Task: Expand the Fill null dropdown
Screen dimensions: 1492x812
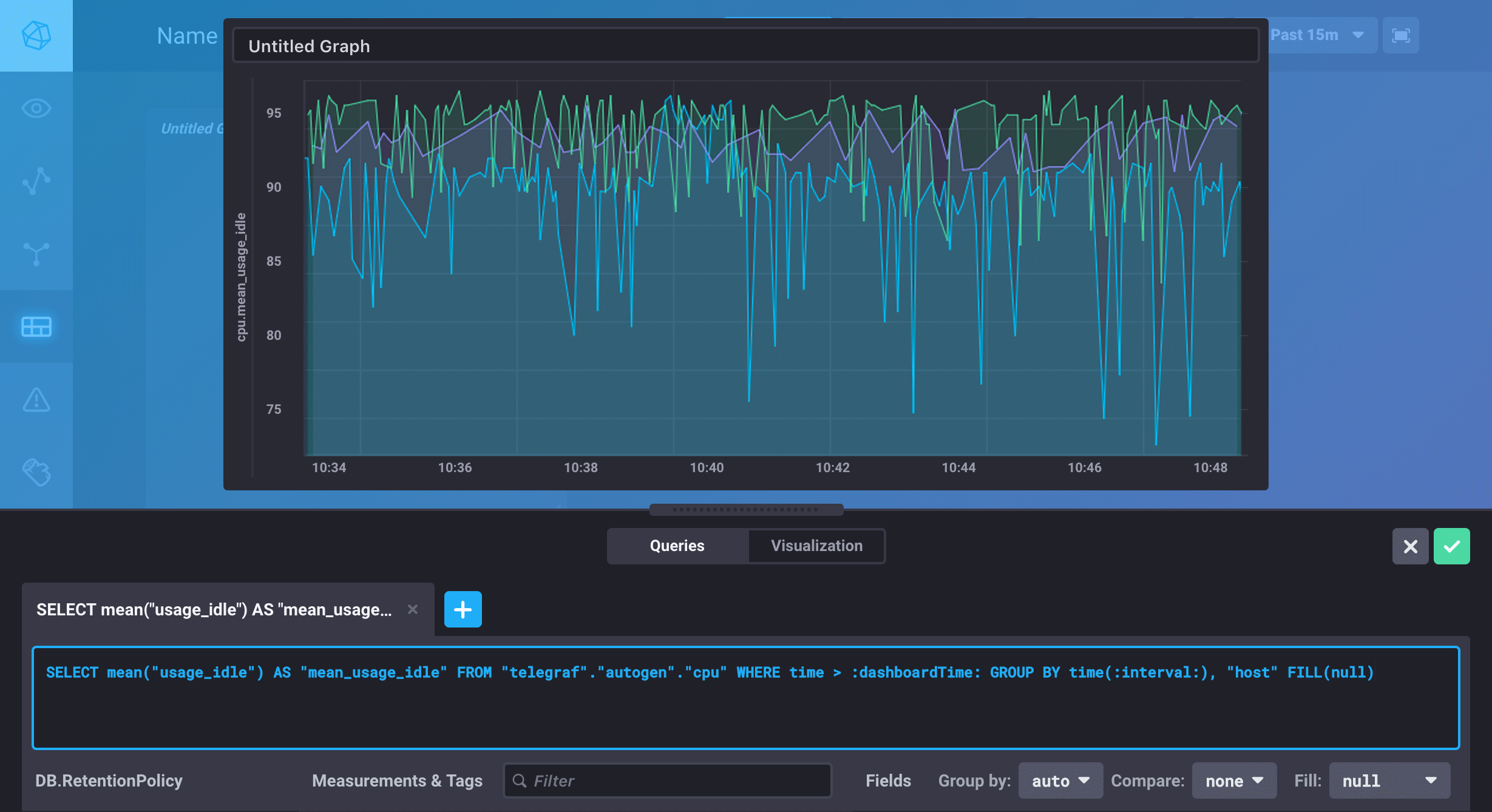Action: (x=1389, y=780)
